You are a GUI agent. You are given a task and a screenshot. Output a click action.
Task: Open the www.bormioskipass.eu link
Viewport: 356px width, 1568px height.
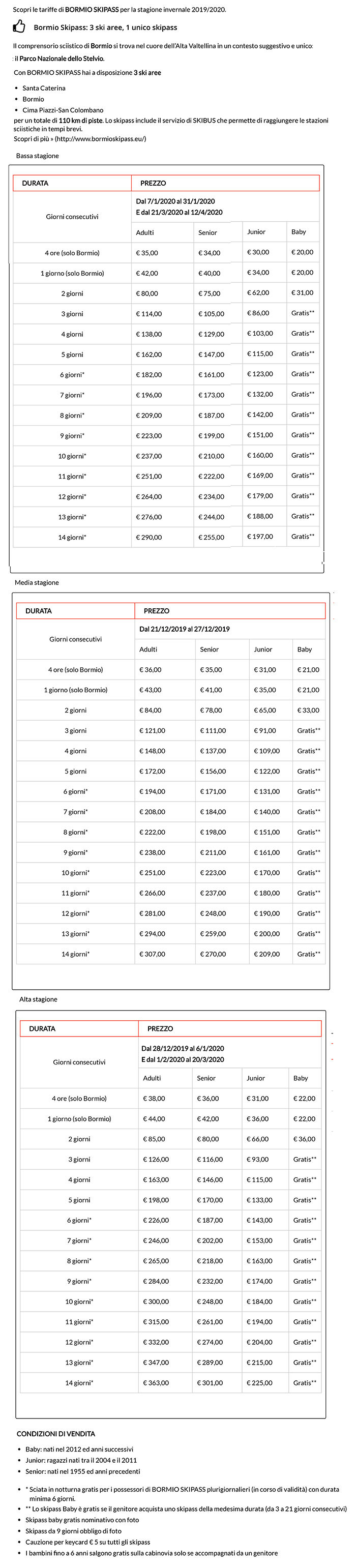coord(100,139)
